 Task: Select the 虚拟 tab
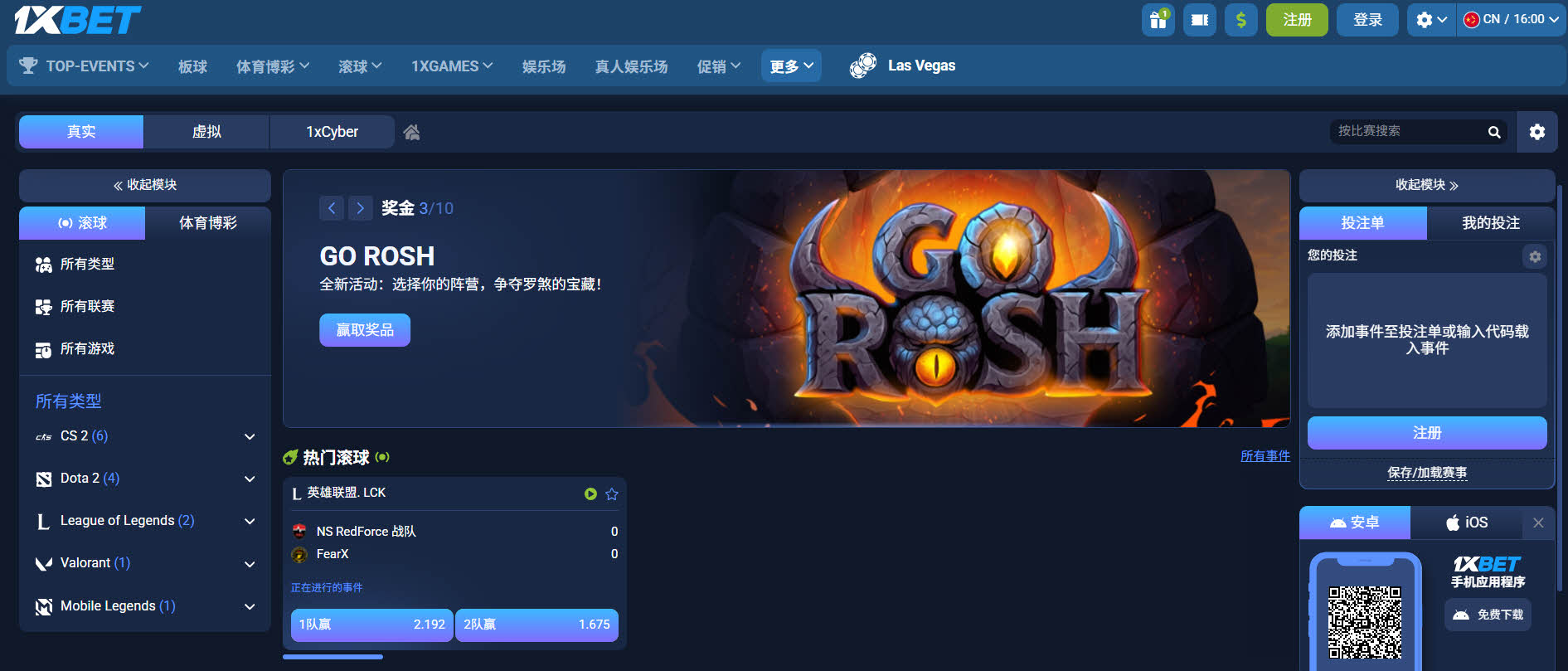tap(206, 132)
